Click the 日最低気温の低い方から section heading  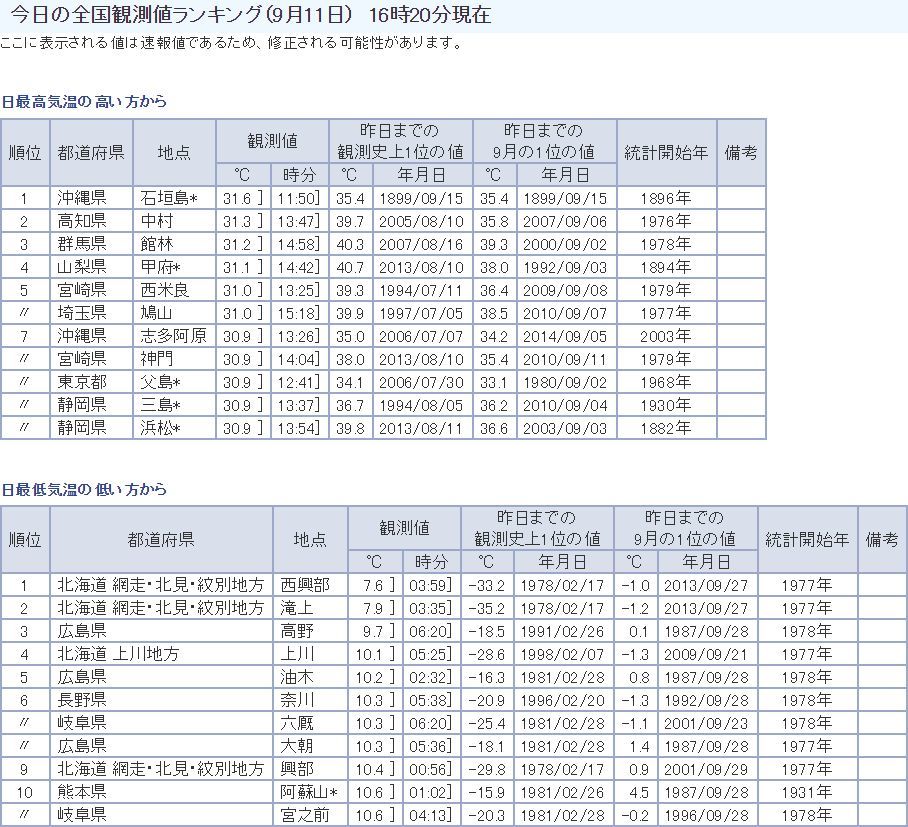(84, 490)
